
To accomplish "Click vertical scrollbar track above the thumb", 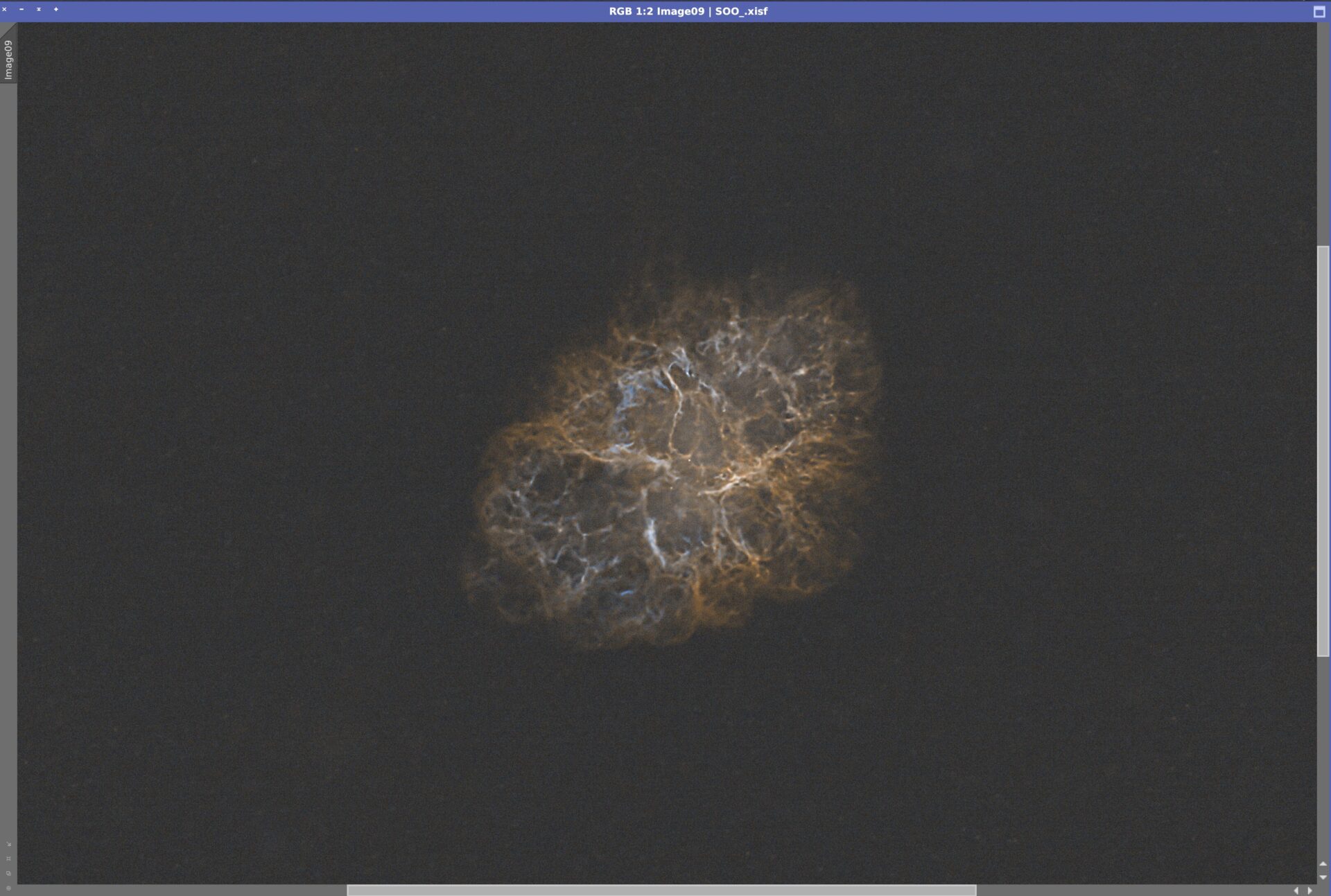I will [1323, 132].
